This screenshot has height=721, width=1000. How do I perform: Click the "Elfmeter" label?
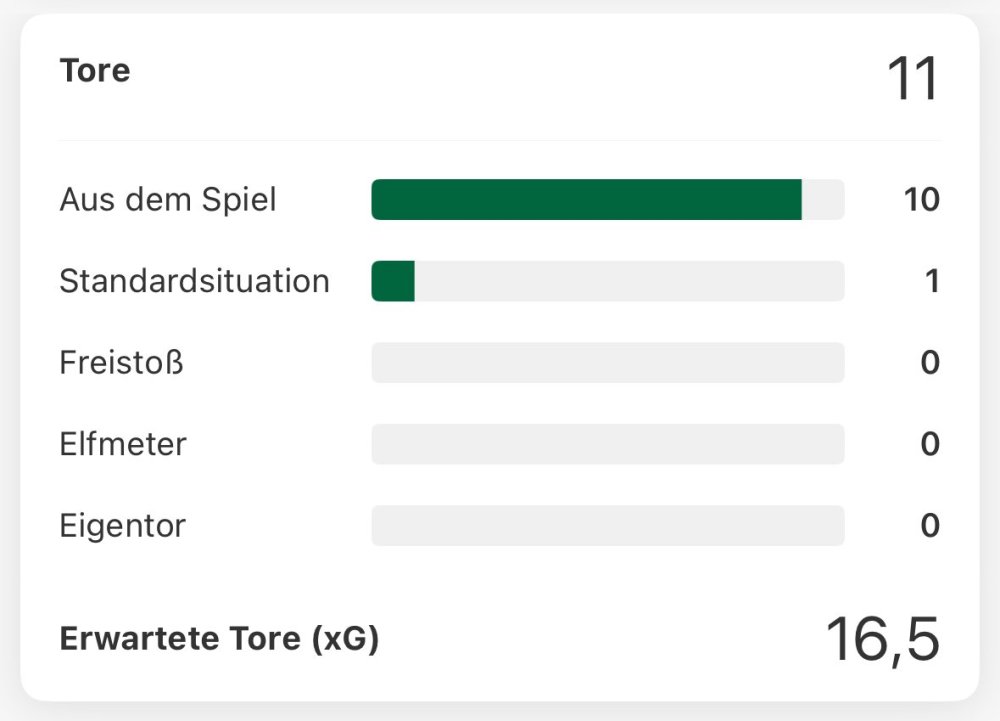(x=123, y=444)
